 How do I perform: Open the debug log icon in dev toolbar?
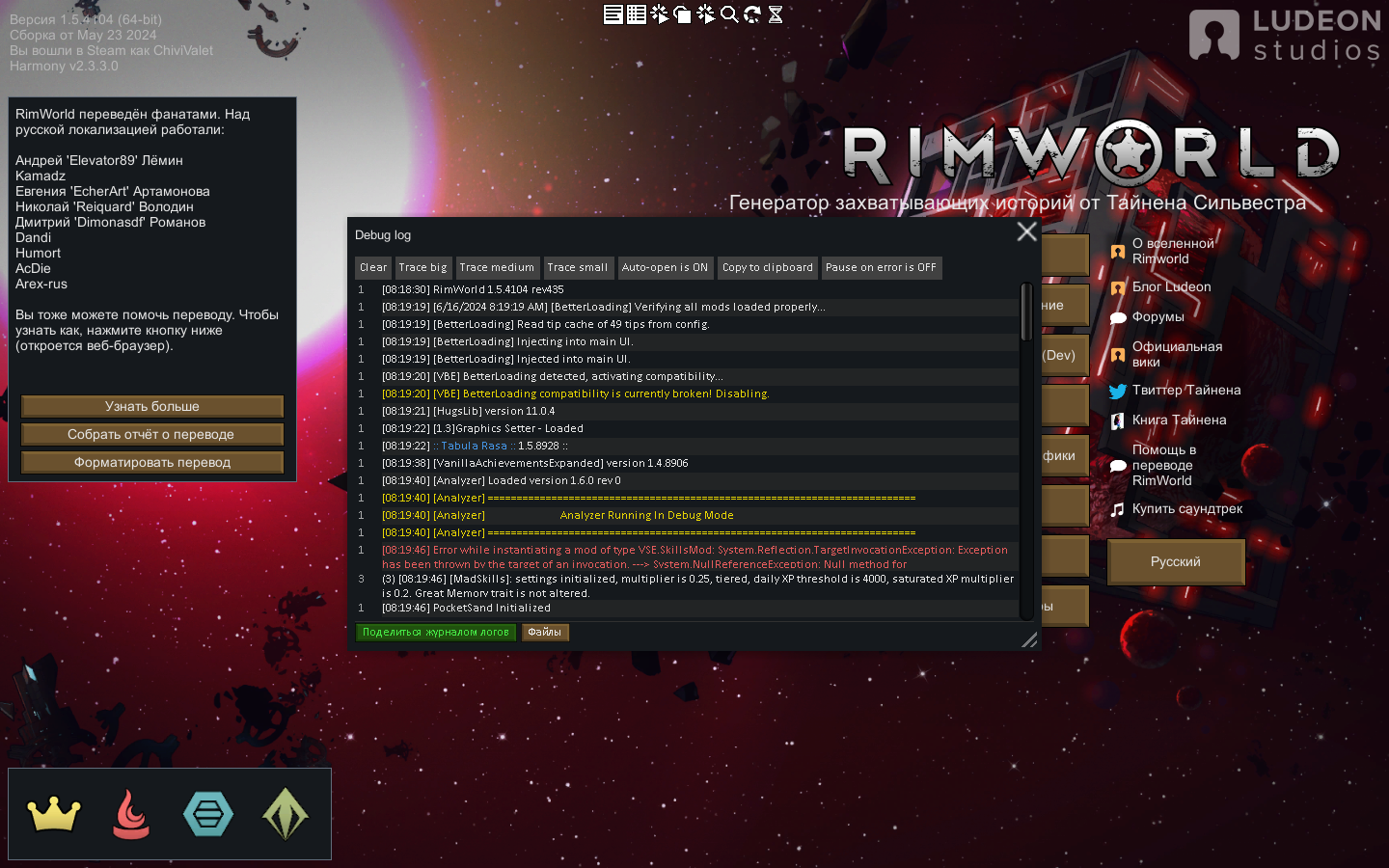613,14
